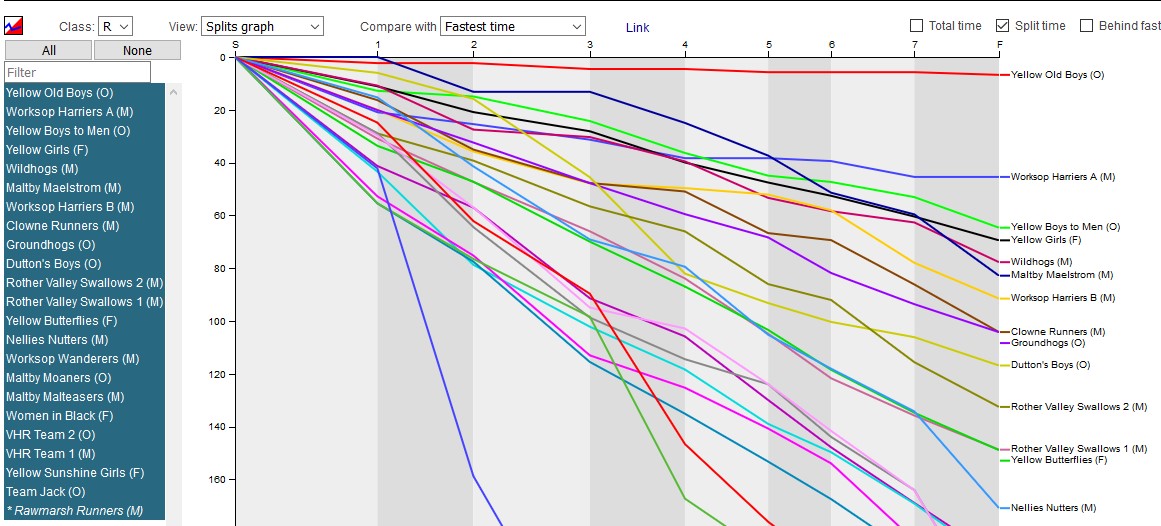The width and height of the screenshot is (1161, 526).
Task: Select Worksop Harriers A (M) team
Action: [x=69, y=112]
